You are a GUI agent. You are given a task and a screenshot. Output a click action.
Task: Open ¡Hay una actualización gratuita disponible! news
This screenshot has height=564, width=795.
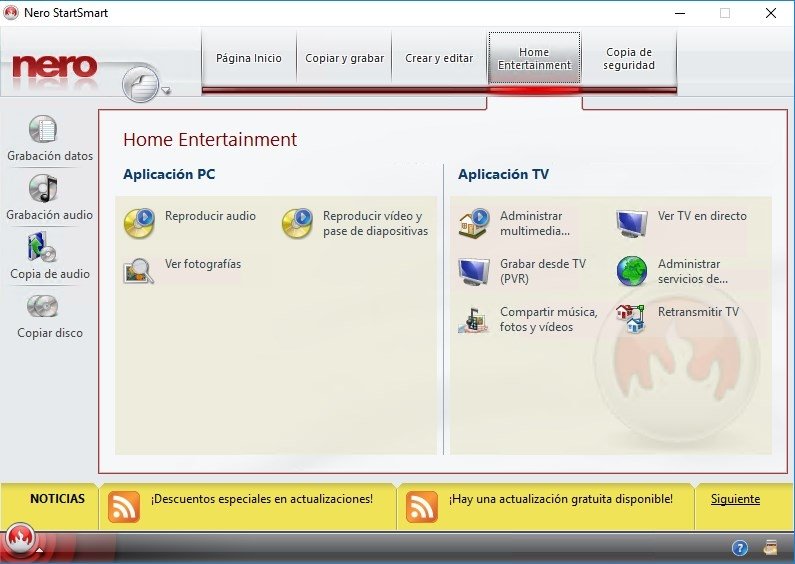pyautogui.click(x=561, y=499)
